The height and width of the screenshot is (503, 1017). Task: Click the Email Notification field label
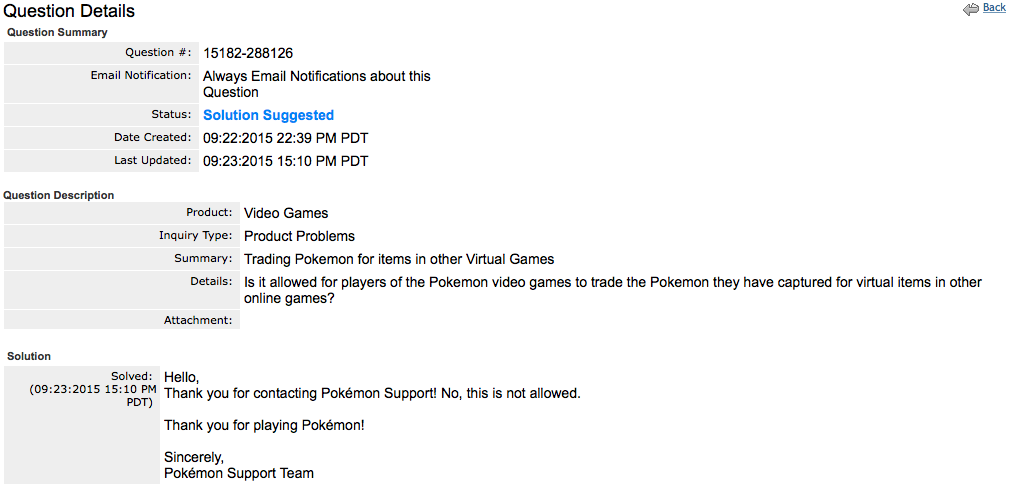[x=141, y=76]
